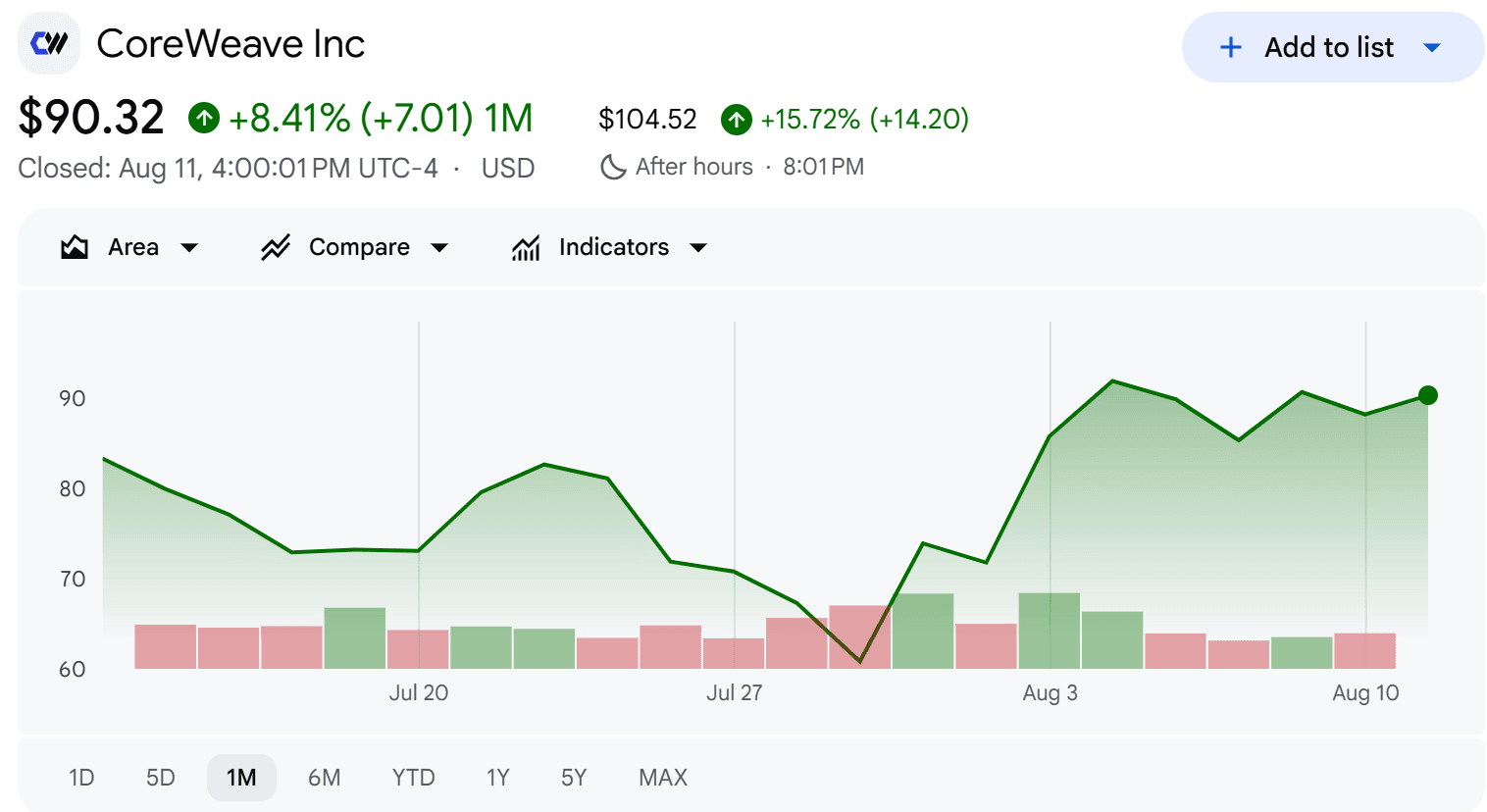Add CoreWeave to a list
This screenshot has width=1487, height=812.
click(1333, 47)
